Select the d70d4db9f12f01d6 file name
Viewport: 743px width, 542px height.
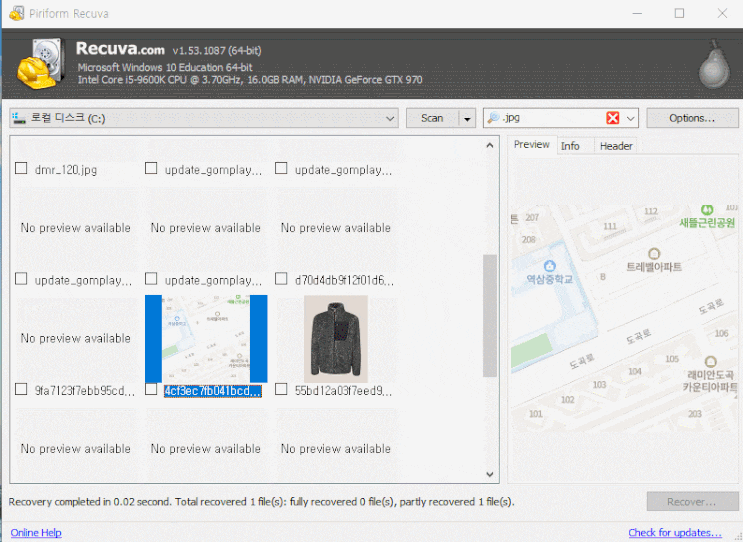click(344, 280)
